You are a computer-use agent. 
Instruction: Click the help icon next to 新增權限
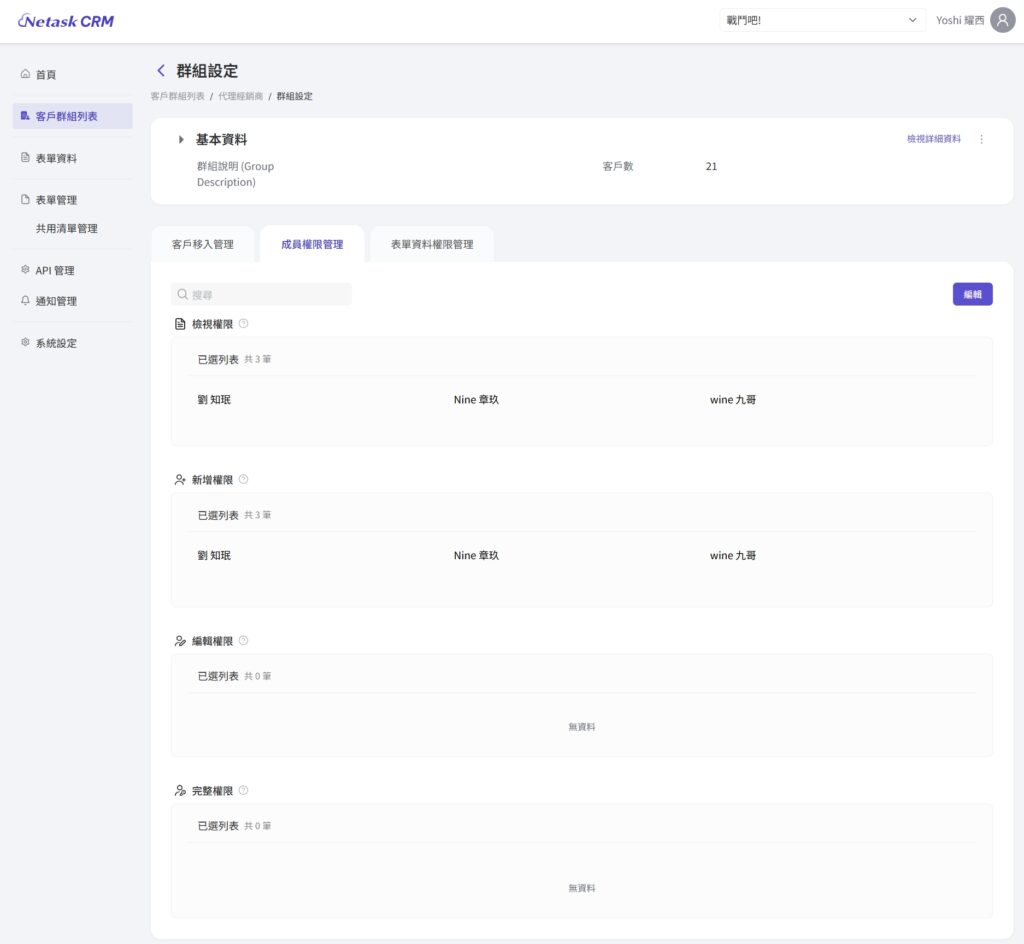coord(244,480)
